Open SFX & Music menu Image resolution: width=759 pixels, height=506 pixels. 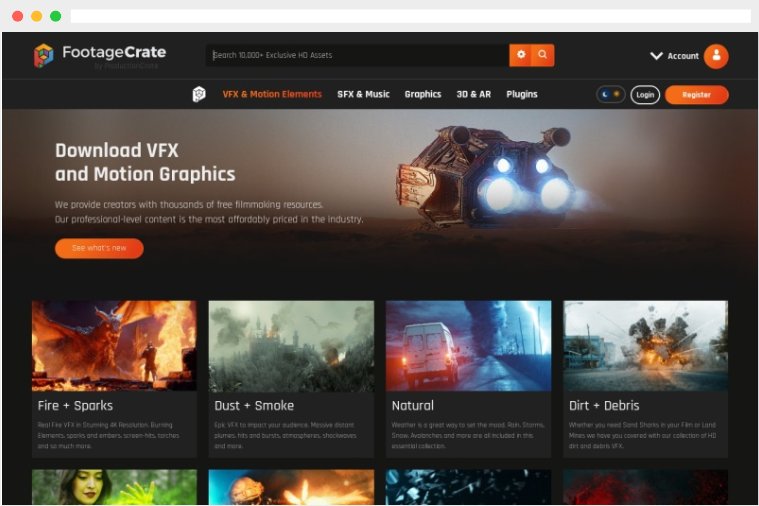click(363, 94)
